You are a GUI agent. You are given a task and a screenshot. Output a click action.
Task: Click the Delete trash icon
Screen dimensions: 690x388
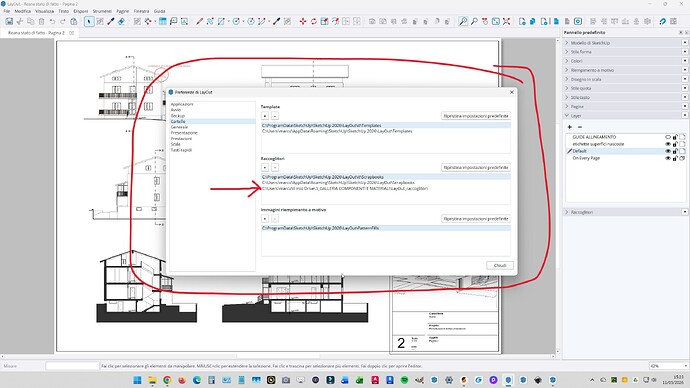[41, 21]
